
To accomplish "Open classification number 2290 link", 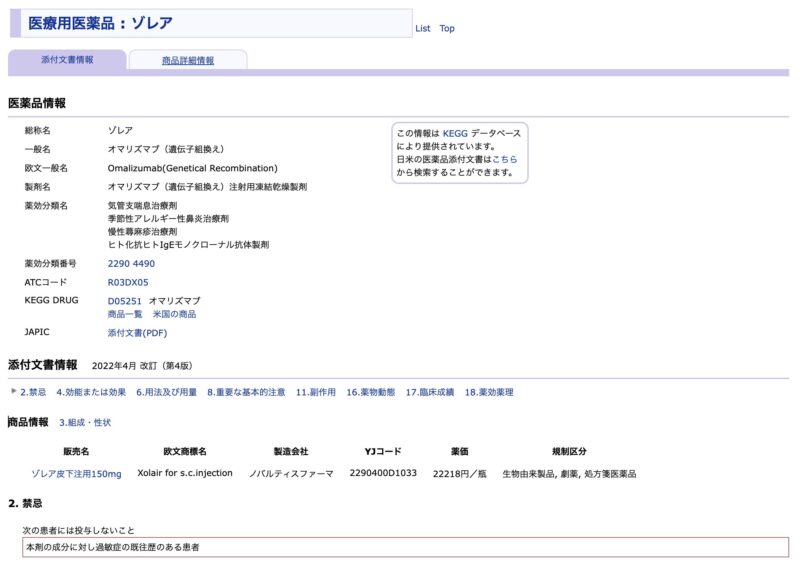I will click(x=119, y=264).
